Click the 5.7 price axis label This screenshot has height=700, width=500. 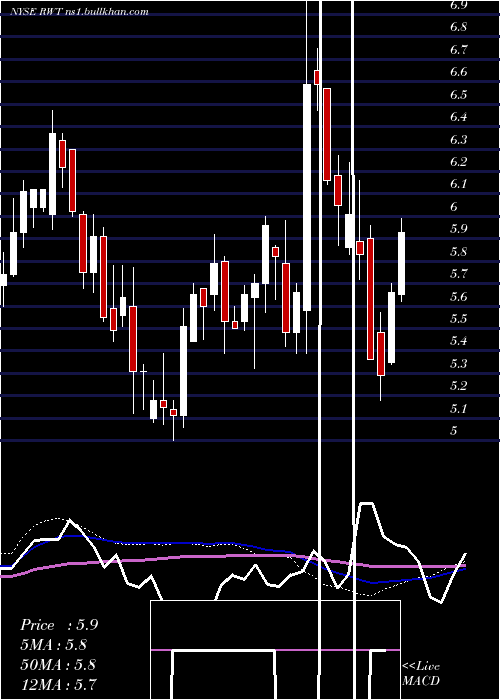459,274
